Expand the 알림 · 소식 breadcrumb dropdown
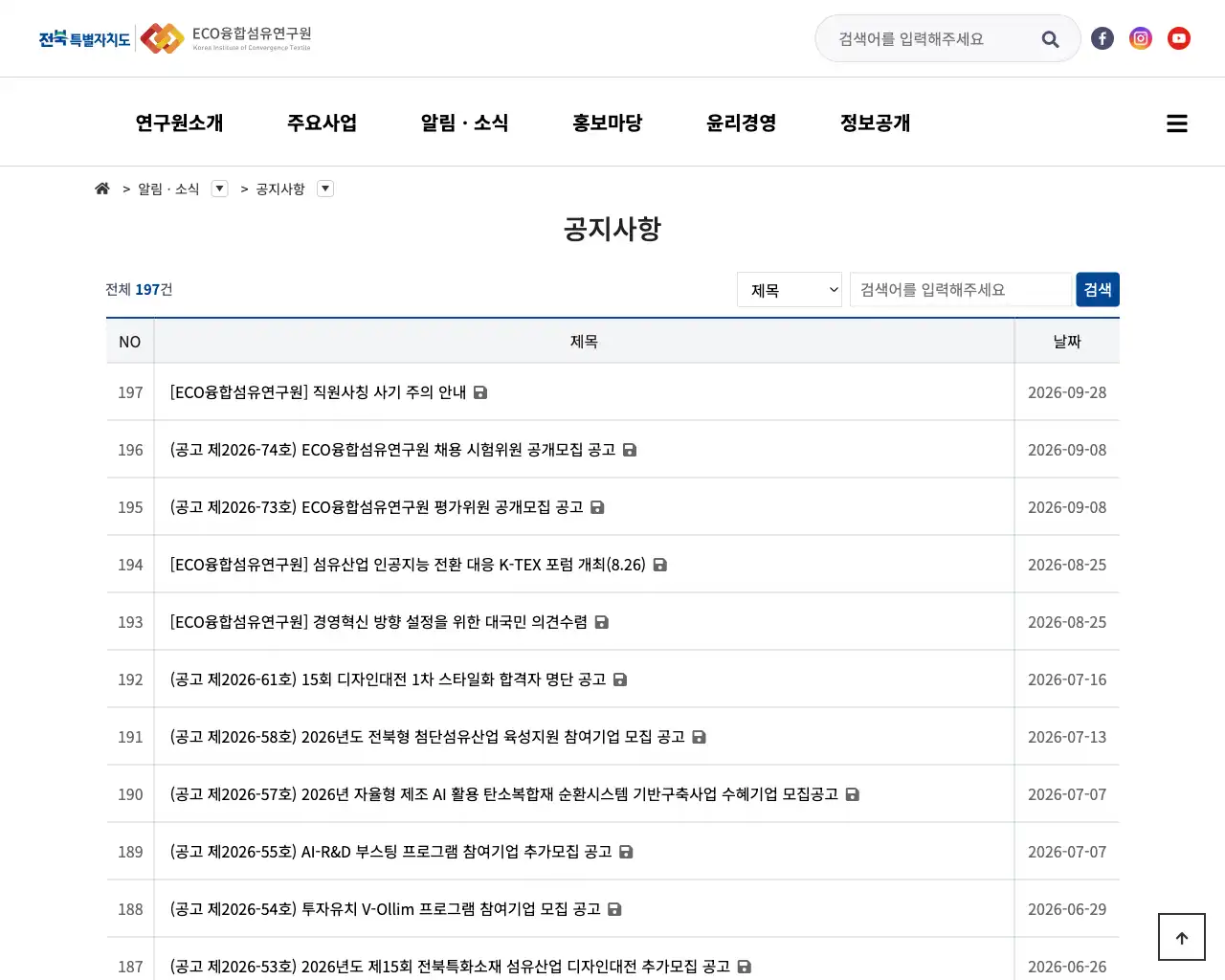Screen dimensions: 1225x980 click(x=220, y=189)
